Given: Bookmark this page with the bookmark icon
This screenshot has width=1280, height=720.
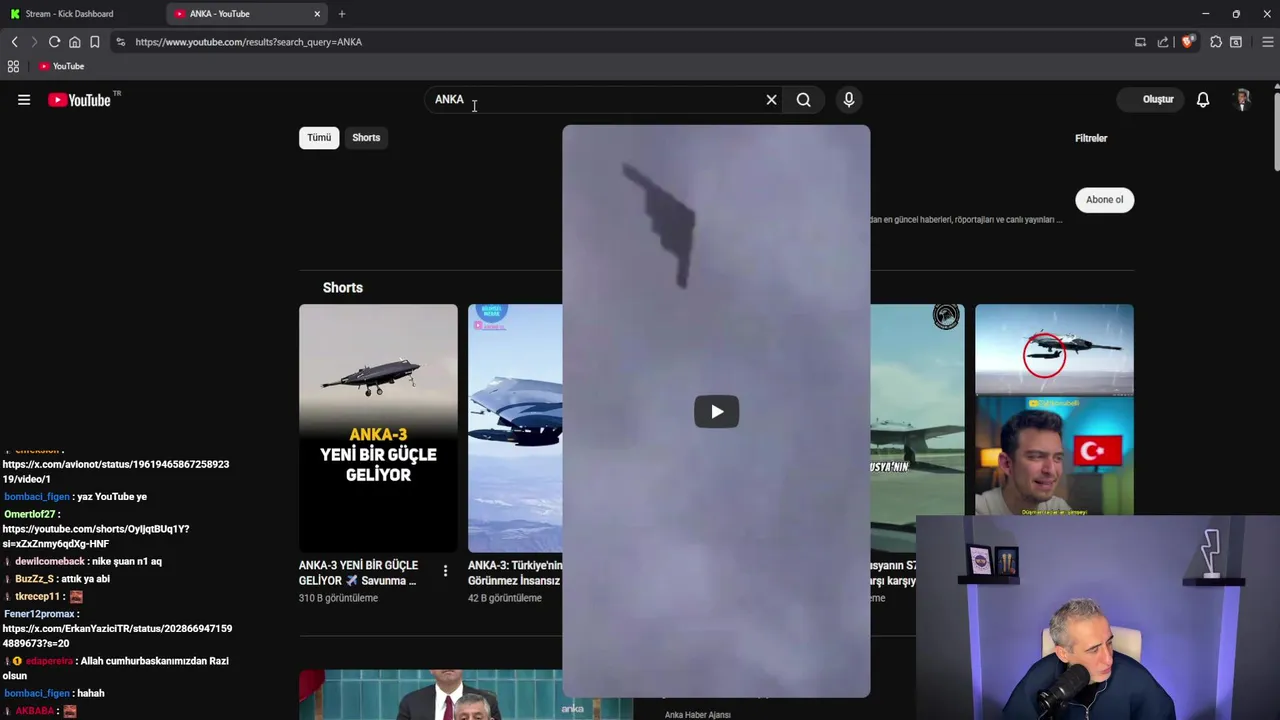Looking at the screenshot, I should (x=94, y=42).
